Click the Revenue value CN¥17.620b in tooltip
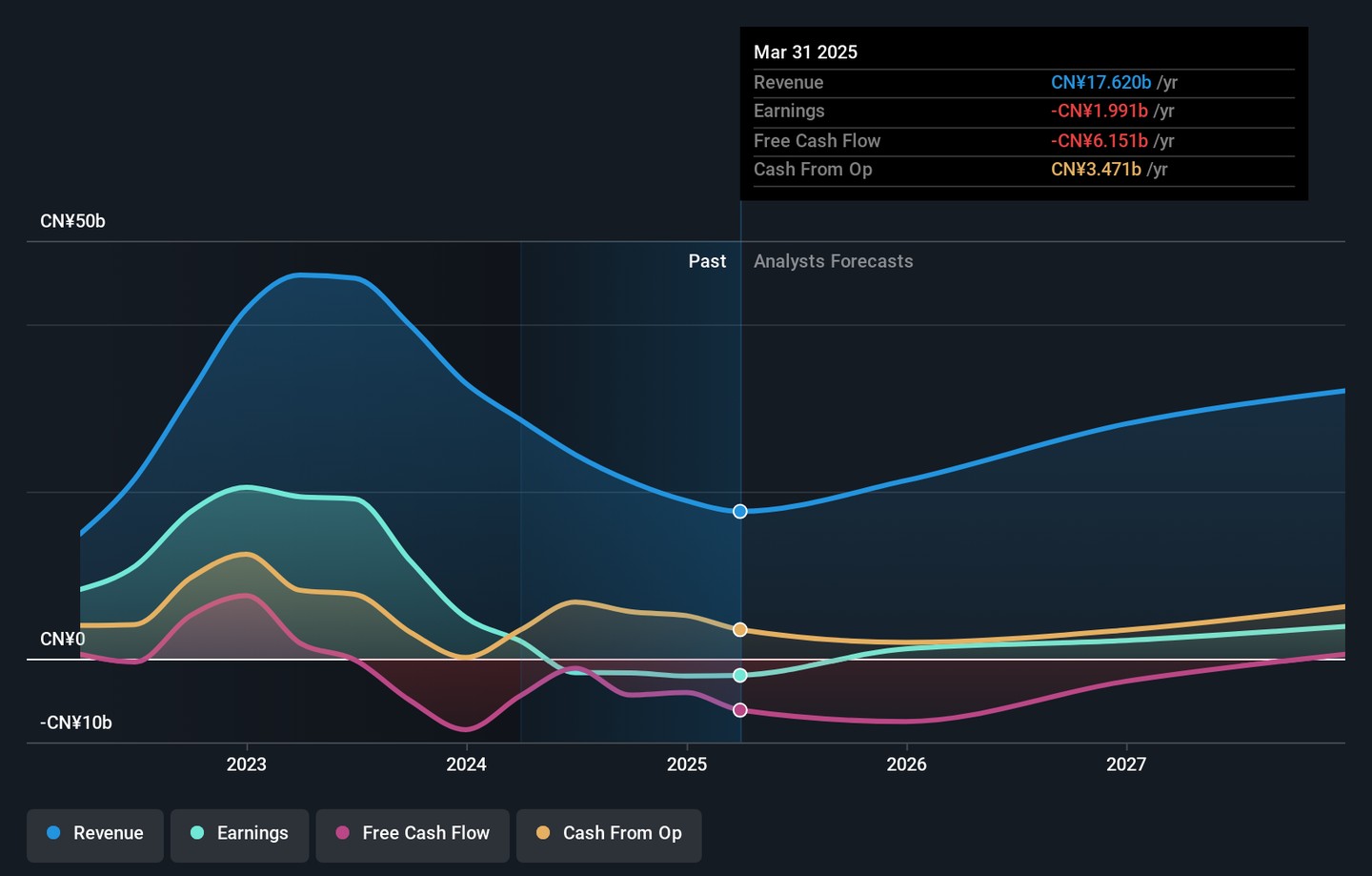This screenshot has height=876, width=1372. (x=1101, y=83)
